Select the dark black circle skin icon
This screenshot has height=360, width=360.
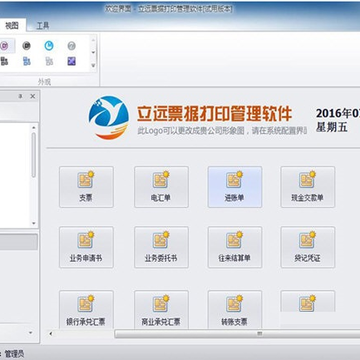27,46
